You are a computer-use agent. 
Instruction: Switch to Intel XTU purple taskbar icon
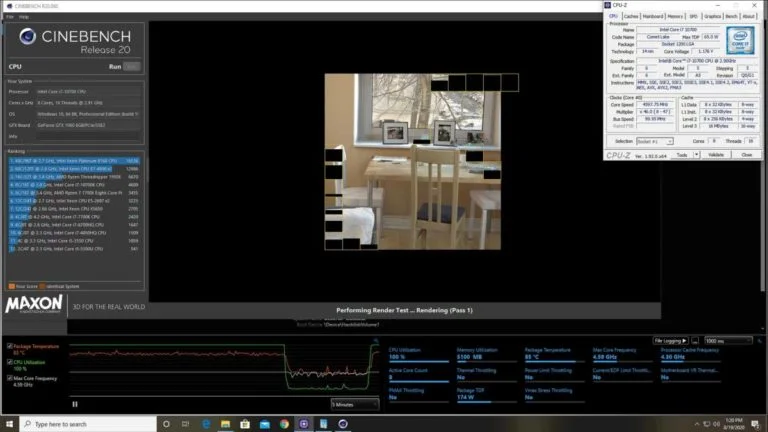(x=304, y=424)
